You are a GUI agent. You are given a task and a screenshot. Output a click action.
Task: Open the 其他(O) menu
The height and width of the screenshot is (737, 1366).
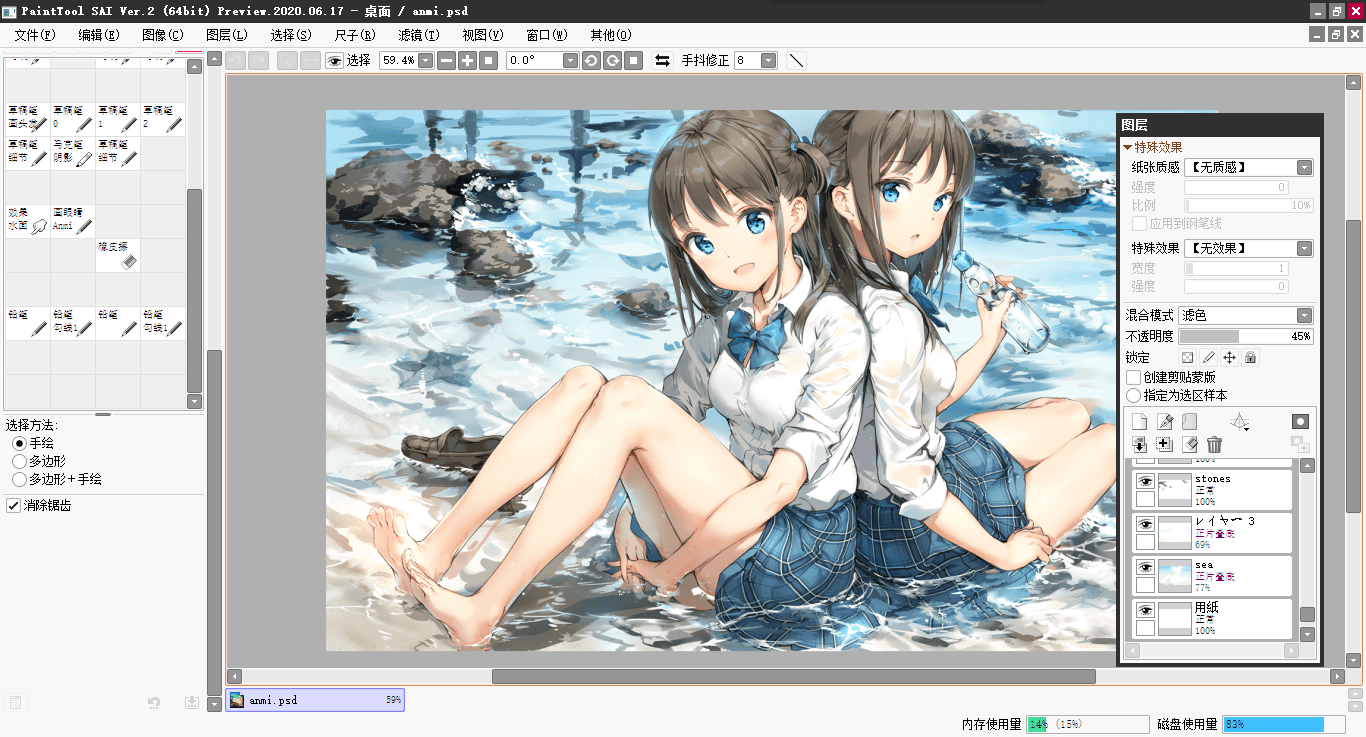[611, 35]
